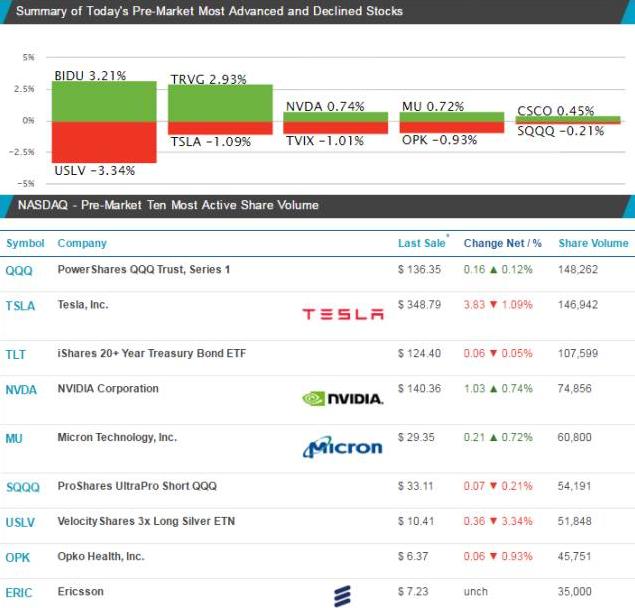The image size is (635, 608).
Task: Select the ERIC unch change value
Action: point(475,592)
